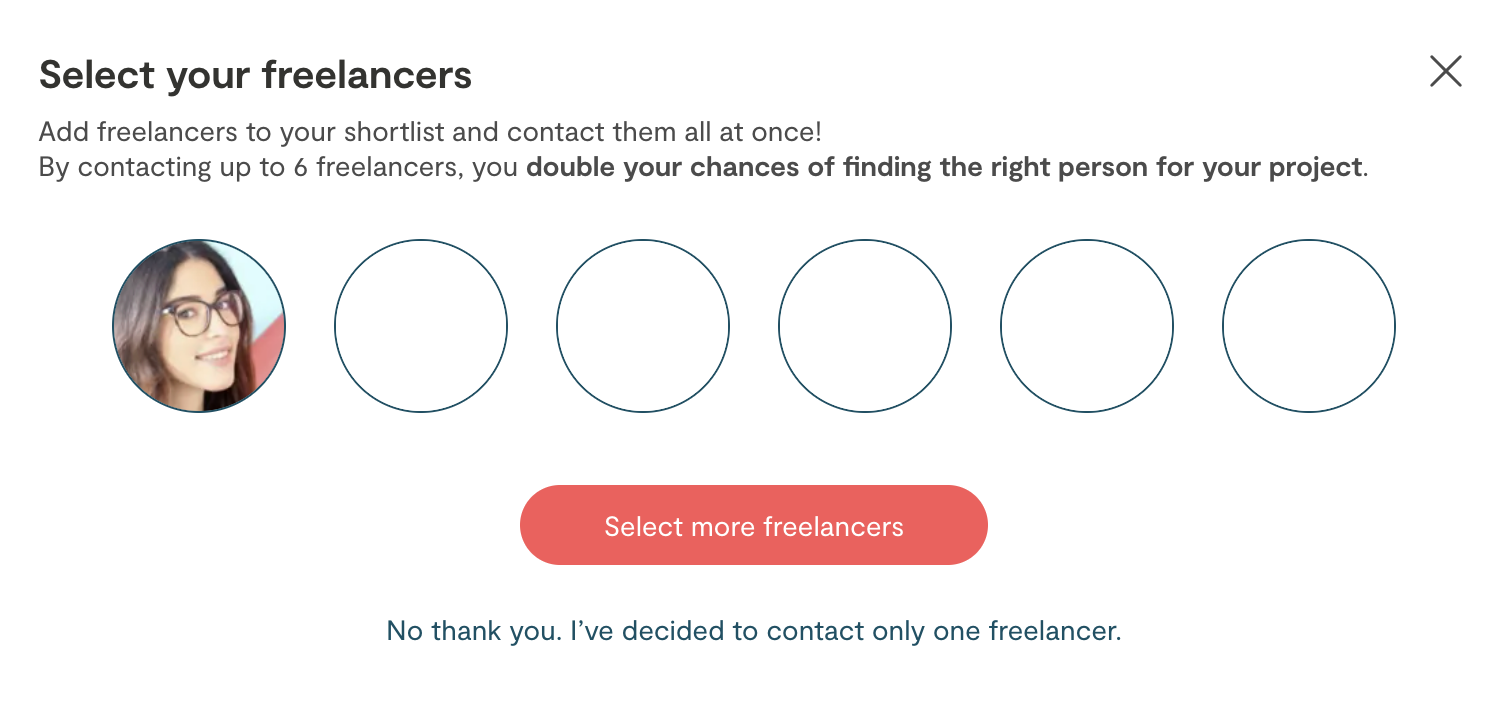Image resolution: width=1508 pixels, height=706 pixels.
Task: Click the last empty freelancer slot circle
Action: click(1309, 326)
